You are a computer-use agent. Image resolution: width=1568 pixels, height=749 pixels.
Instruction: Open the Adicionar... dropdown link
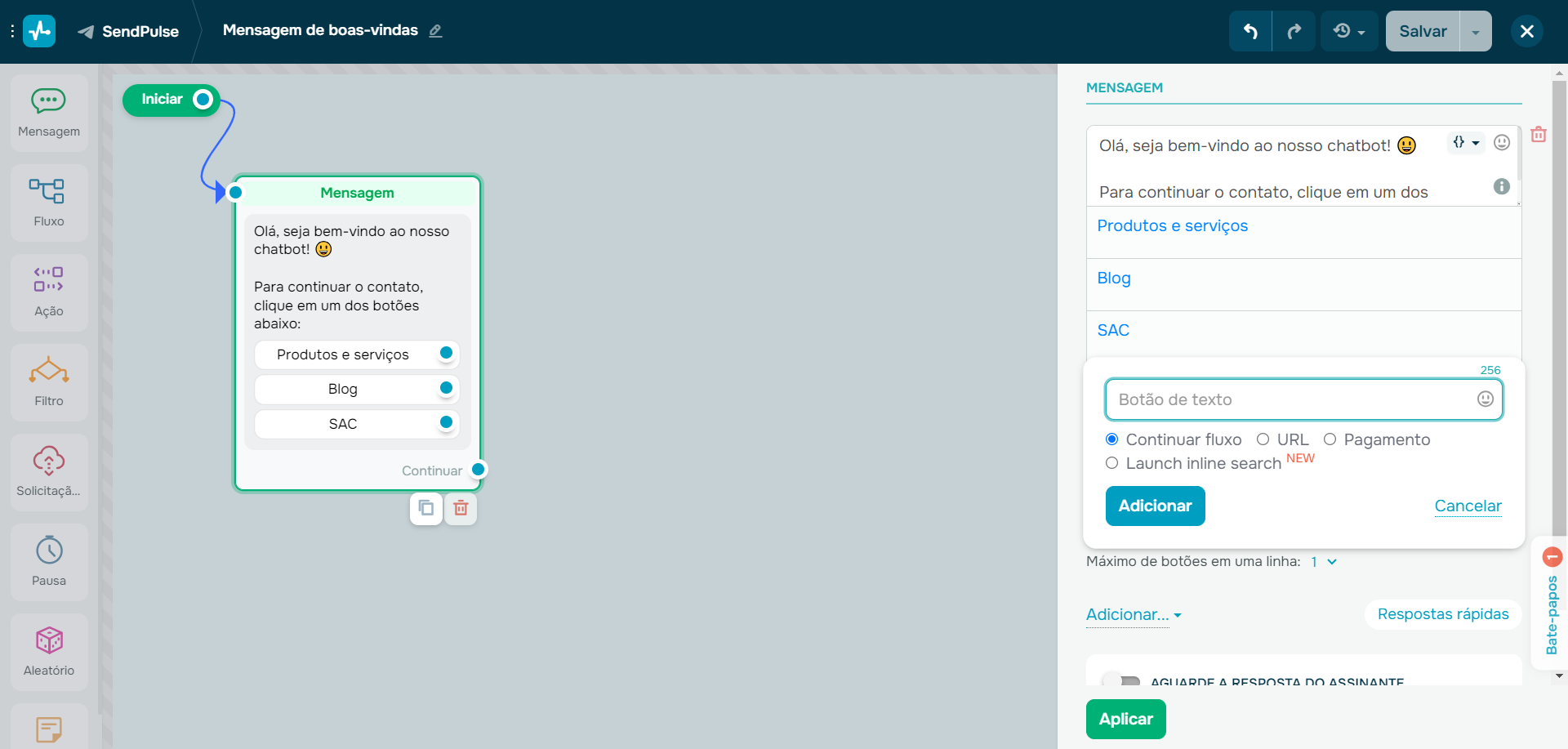[x=1134, y=614]
